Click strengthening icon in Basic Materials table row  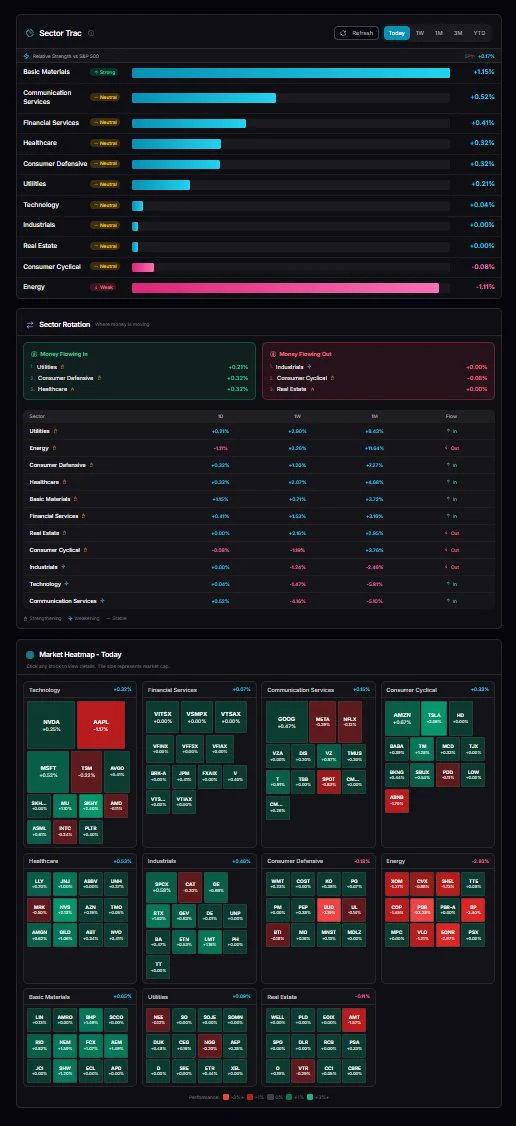pyautogui.click(x=75, y=498)
